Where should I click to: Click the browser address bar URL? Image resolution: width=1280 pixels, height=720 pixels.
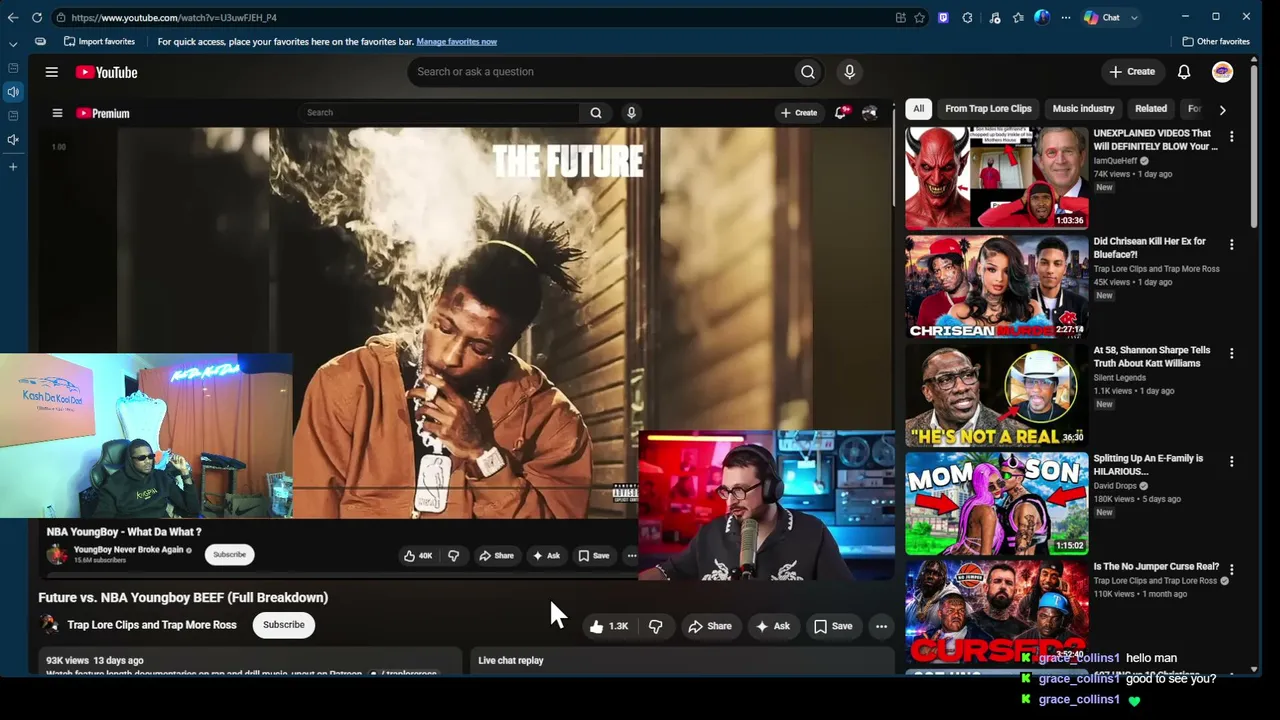174,17
